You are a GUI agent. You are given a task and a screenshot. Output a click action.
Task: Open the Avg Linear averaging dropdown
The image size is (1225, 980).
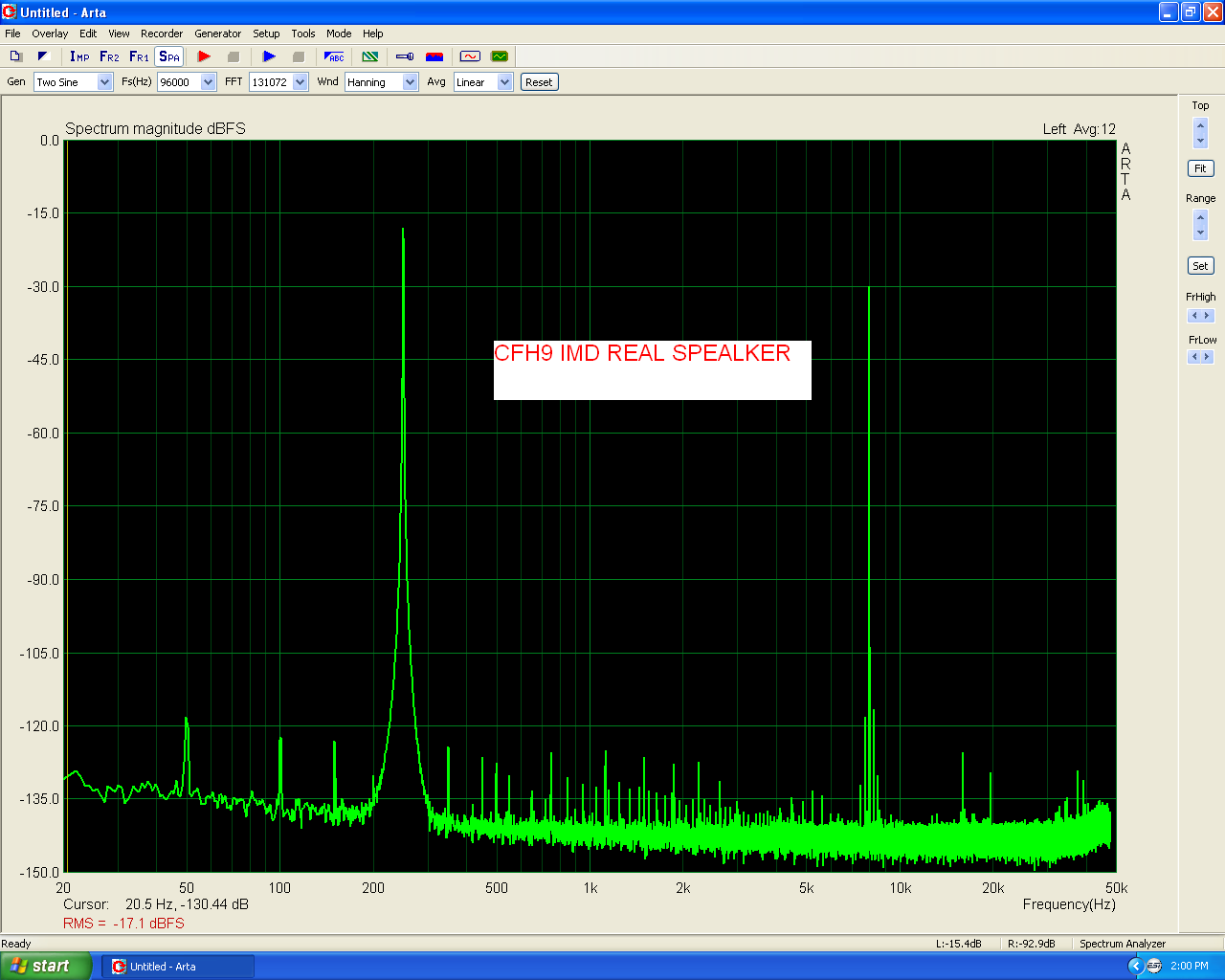pos(505,82)
